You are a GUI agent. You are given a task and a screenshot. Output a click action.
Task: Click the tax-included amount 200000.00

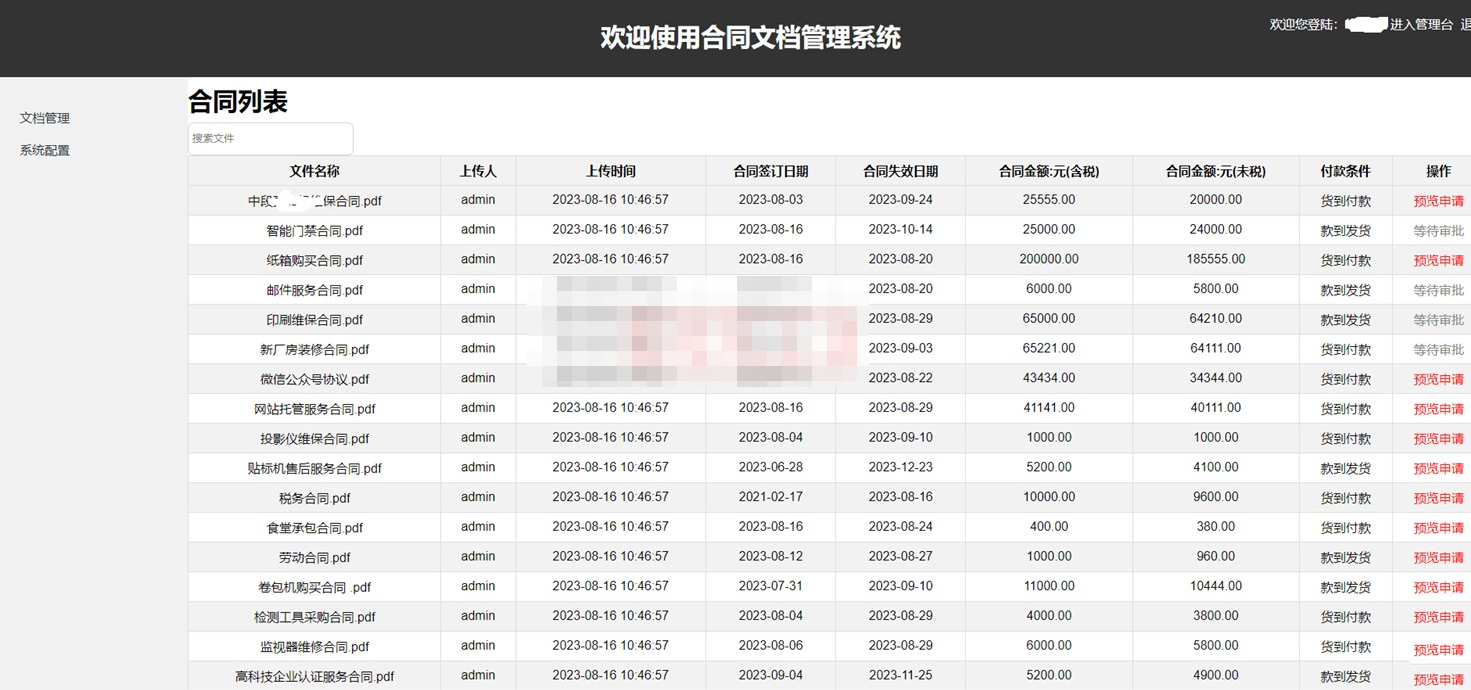pyautogui.click(x=1049, y=259)
